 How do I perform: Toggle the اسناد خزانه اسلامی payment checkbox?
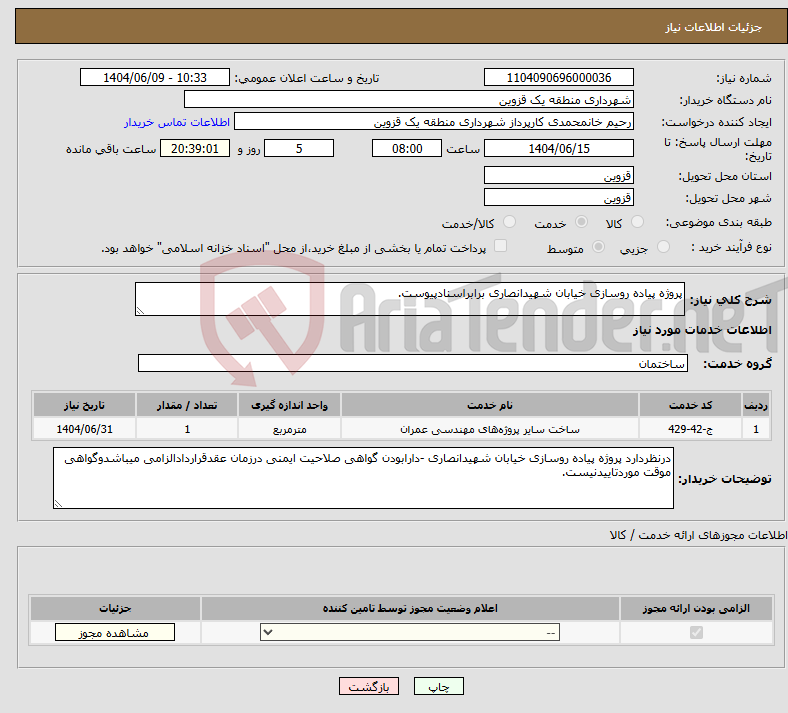click(x=501, y=245)
